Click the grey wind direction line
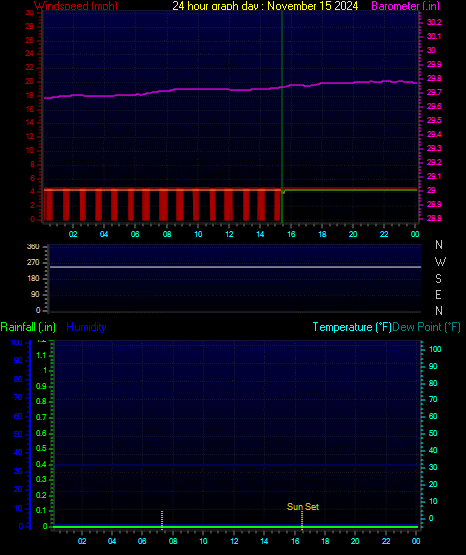Image resolution: width=466 pixels, height=555 pixels. [x=235, y=267]
